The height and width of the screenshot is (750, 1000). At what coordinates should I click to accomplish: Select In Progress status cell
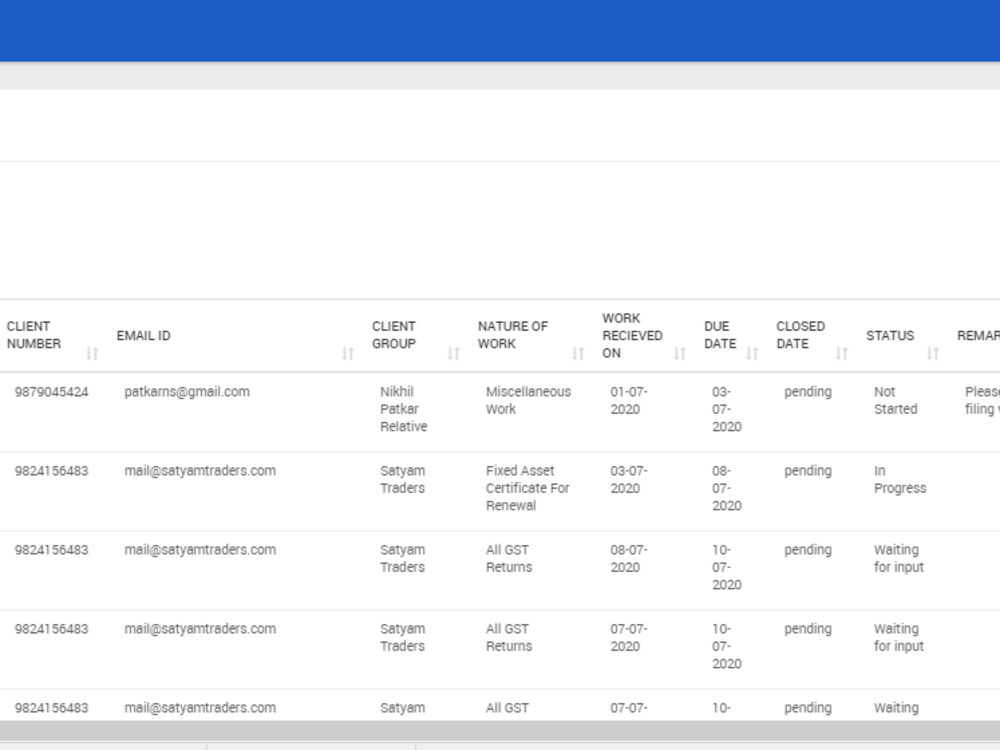(x=900, y=480)
